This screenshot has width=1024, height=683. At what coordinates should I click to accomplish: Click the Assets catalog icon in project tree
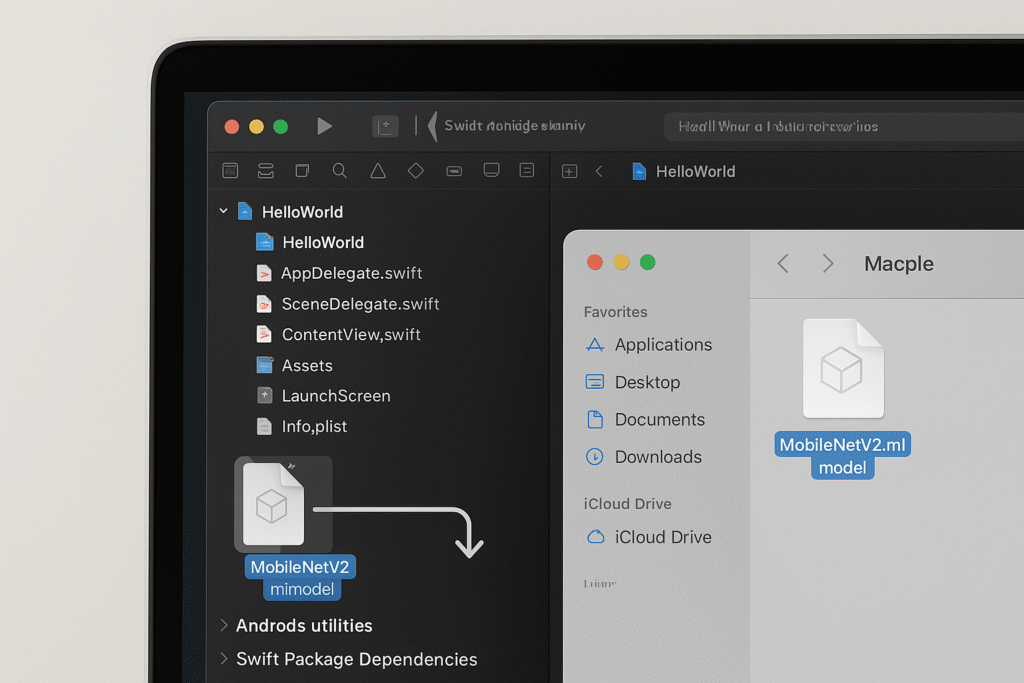[x=263, y=365]
